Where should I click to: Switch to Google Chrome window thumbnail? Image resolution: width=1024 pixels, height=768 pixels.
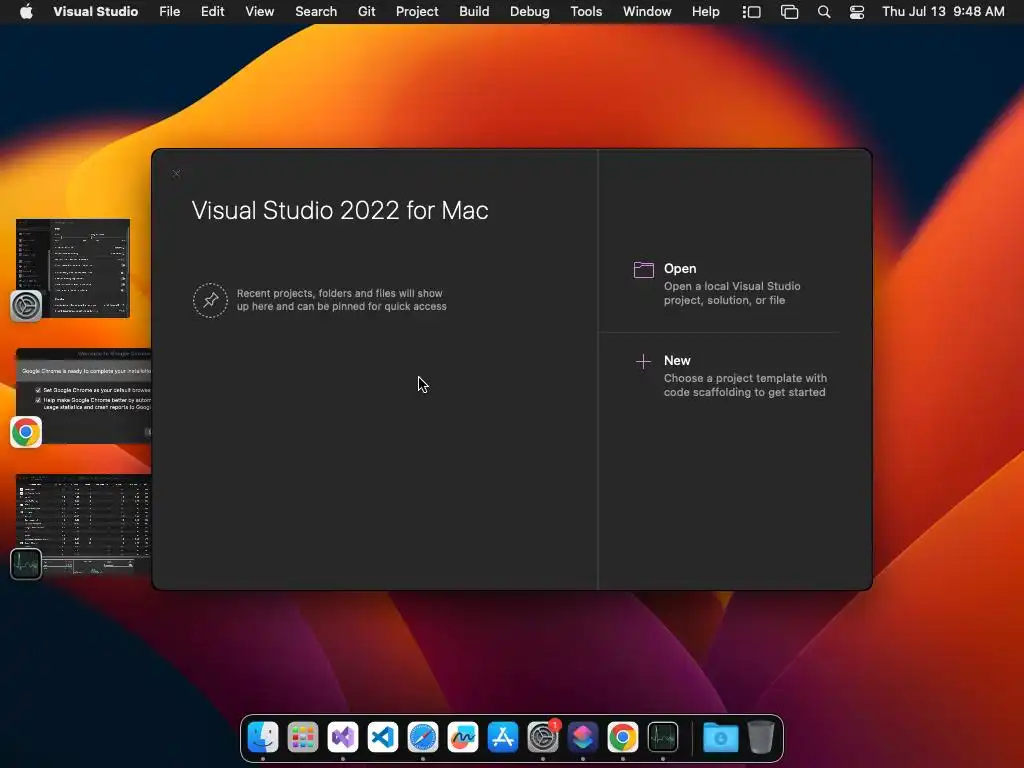(83, 396)
